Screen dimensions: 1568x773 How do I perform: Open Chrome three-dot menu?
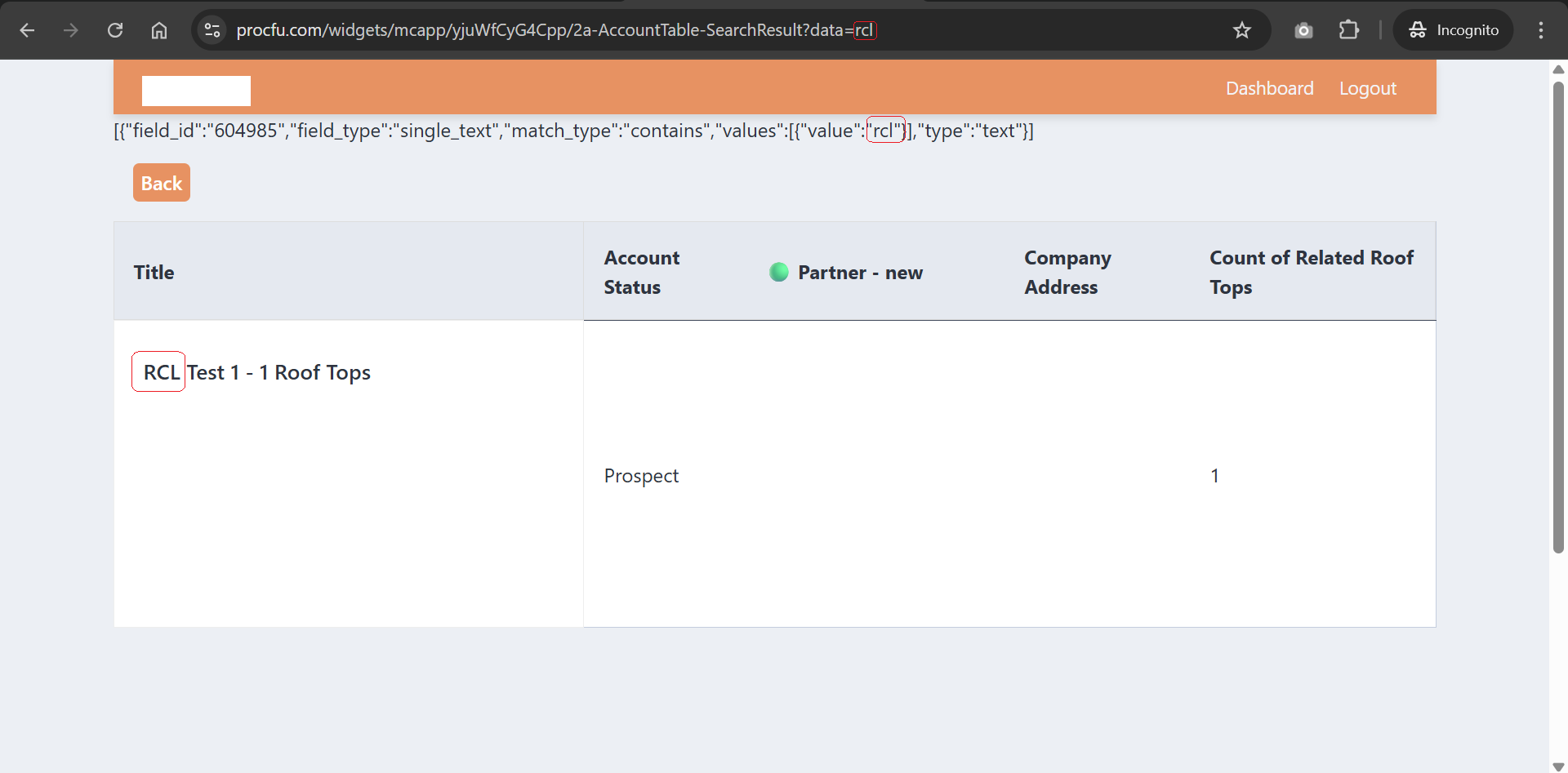point(1540,30)
